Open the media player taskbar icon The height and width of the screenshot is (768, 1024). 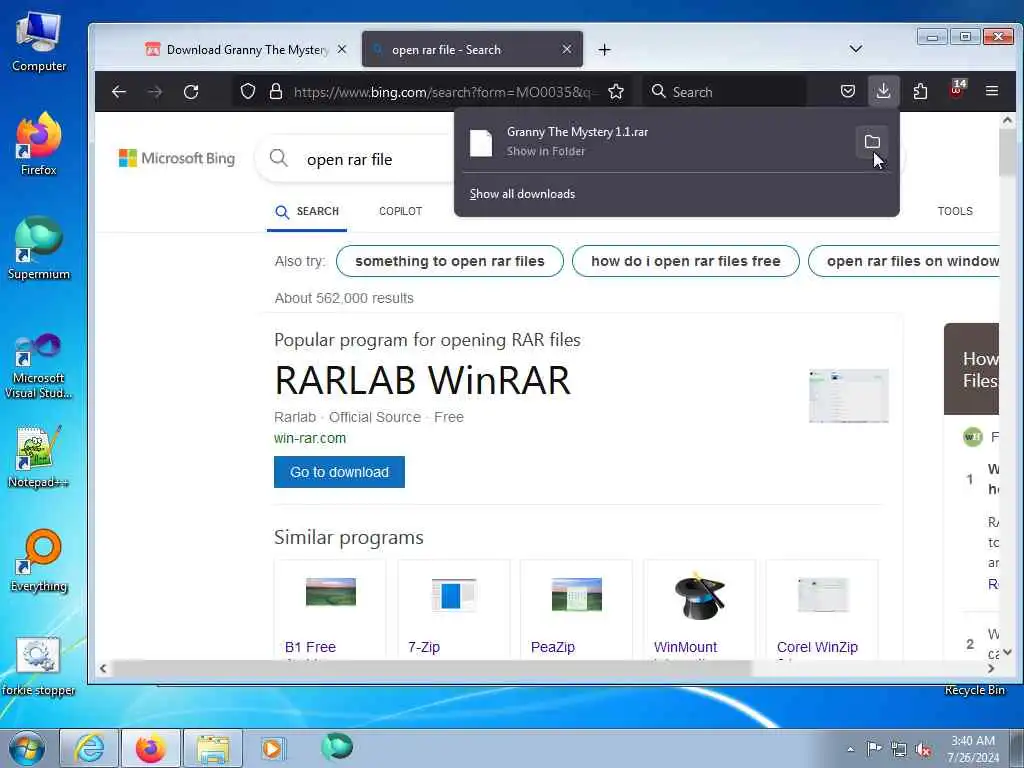tap(272, 748)
